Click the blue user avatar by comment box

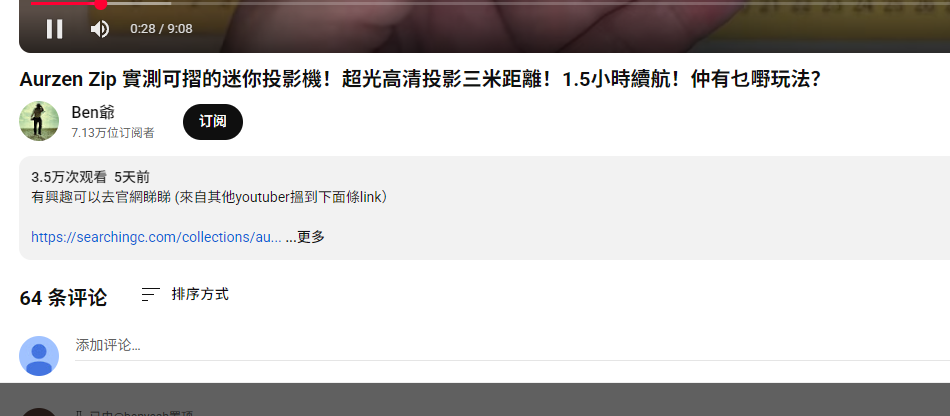tap(39, 356)
